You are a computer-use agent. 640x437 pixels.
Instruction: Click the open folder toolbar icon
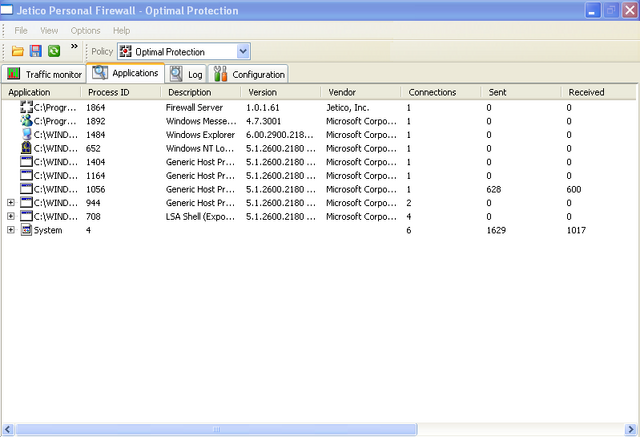click(x=18, y=51)
